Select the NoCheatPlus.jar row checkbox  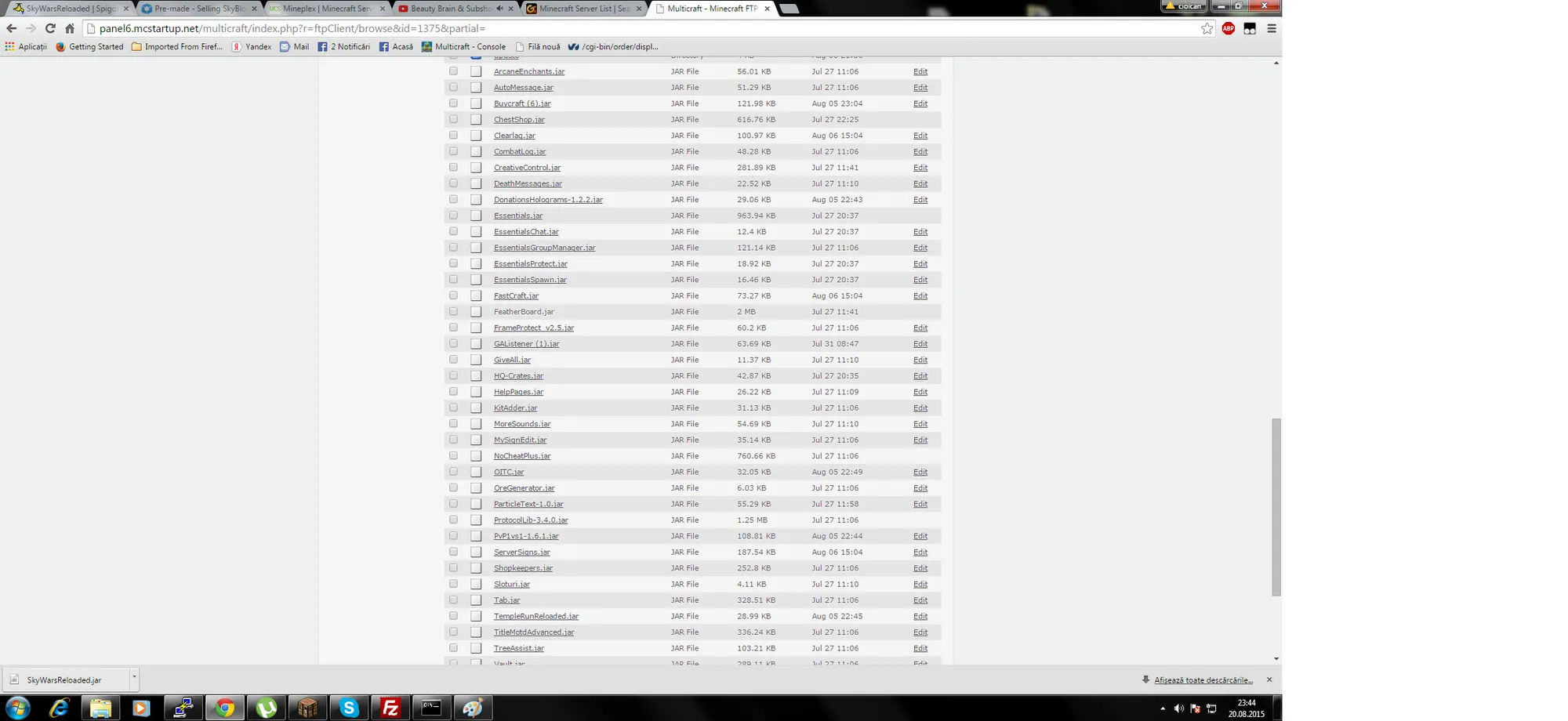(453, 455)
